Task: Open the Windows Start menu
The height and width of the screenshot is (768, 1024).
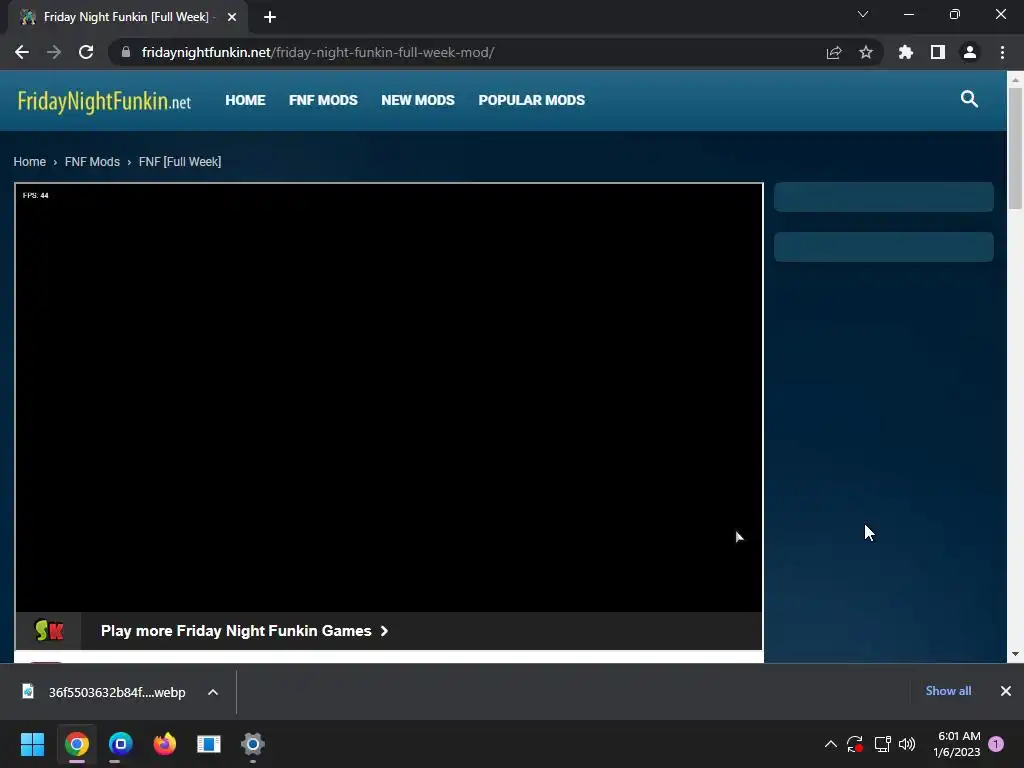Action: pyautogui.click(x=33, y=744)
